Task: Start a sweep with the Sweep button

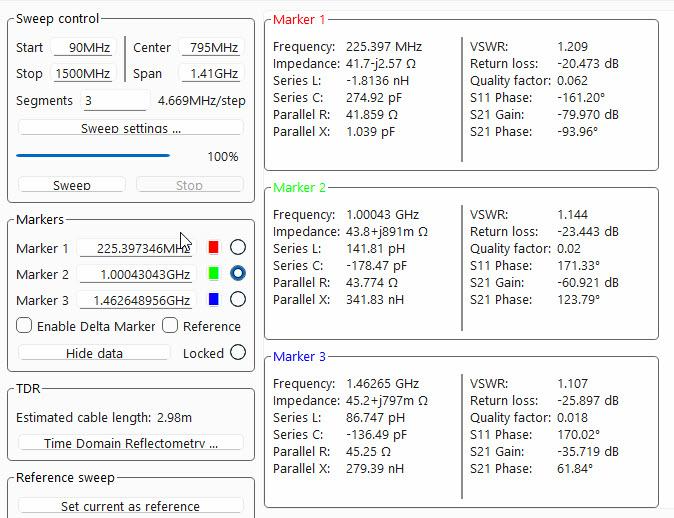Action: pyautogui.click(x=72, y=185)
